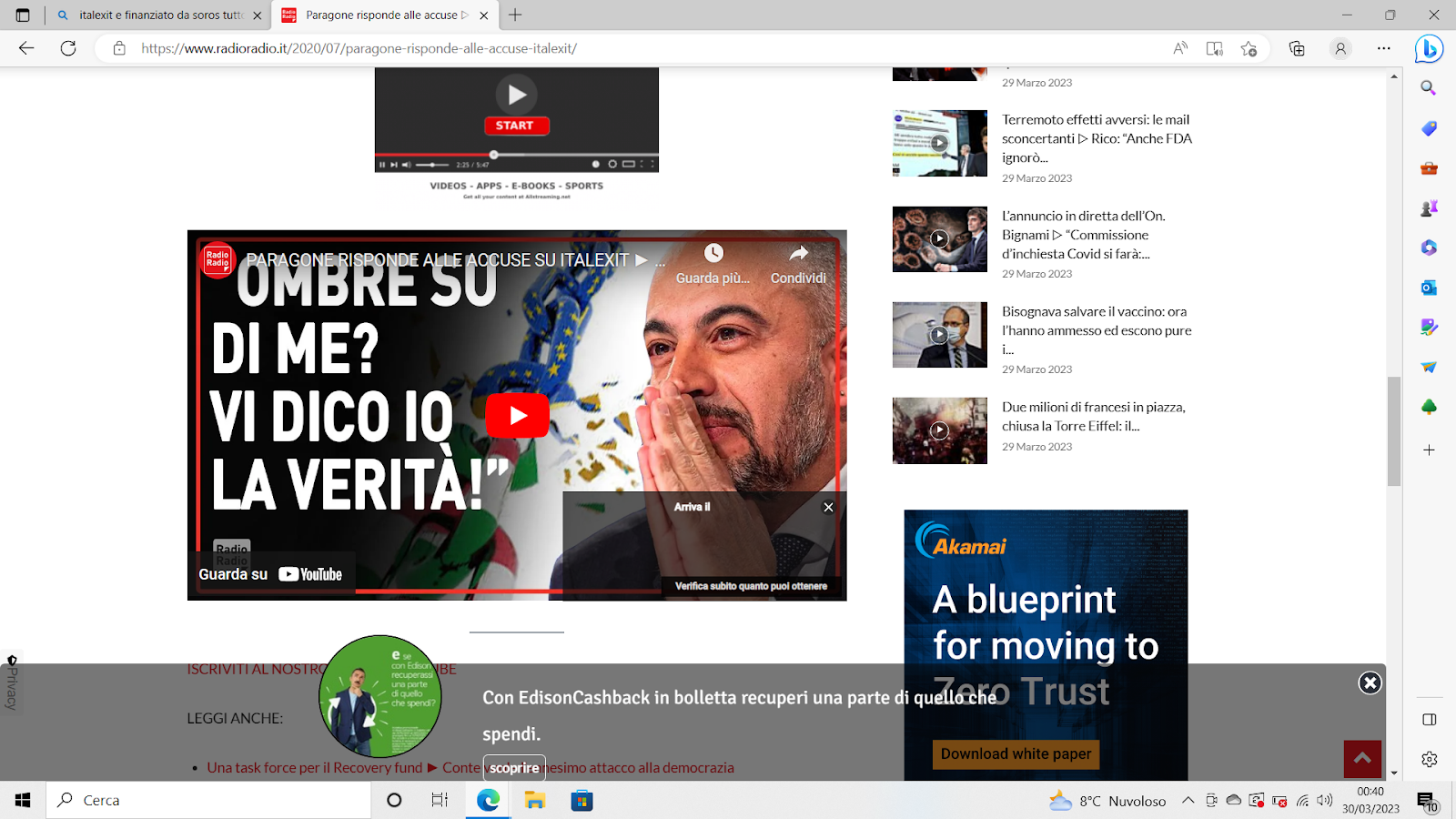The height and width of the screenshot is (819, 1456).
Task: Click page vertical scrollbar thumb
Action: point(1393,431)
